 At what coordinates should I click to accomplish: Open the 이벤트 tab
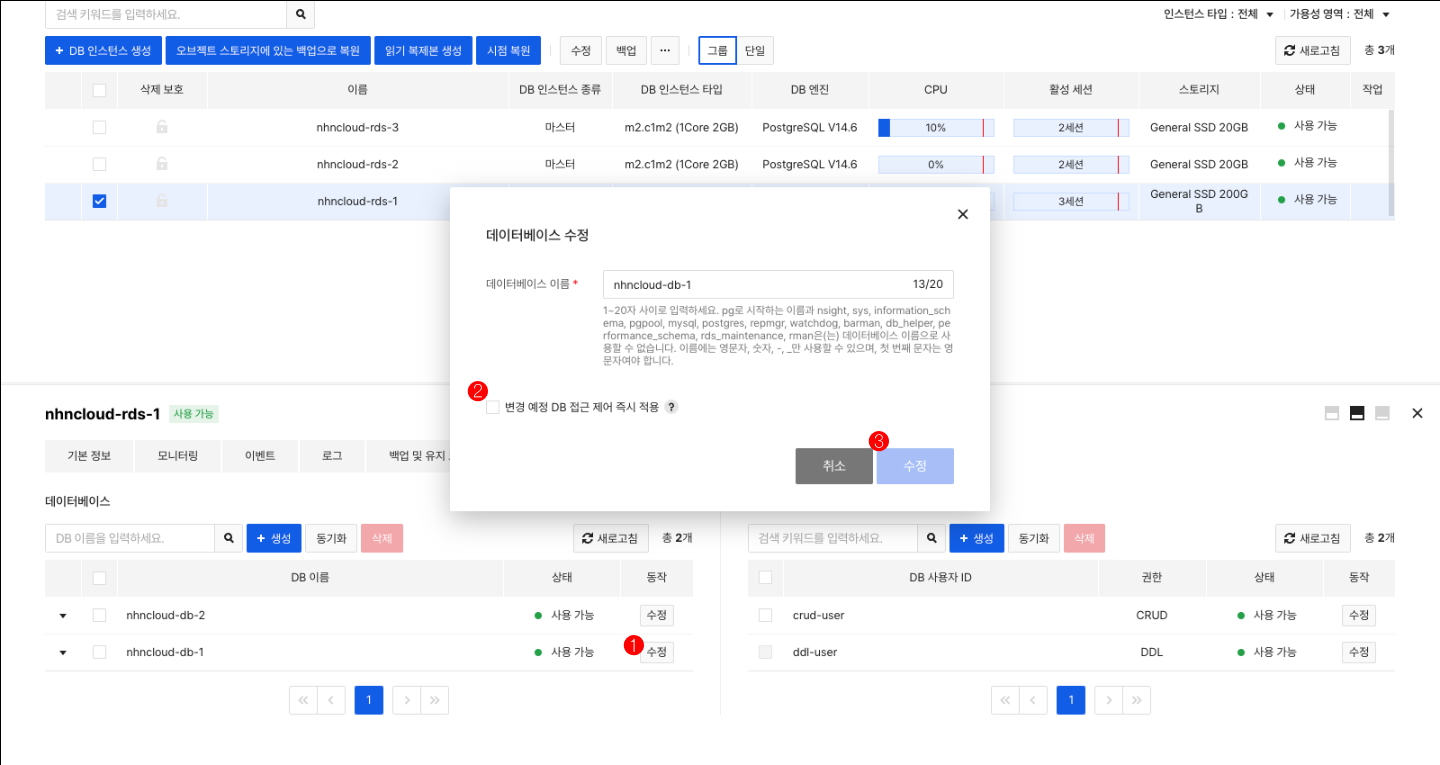pos(260,455)
